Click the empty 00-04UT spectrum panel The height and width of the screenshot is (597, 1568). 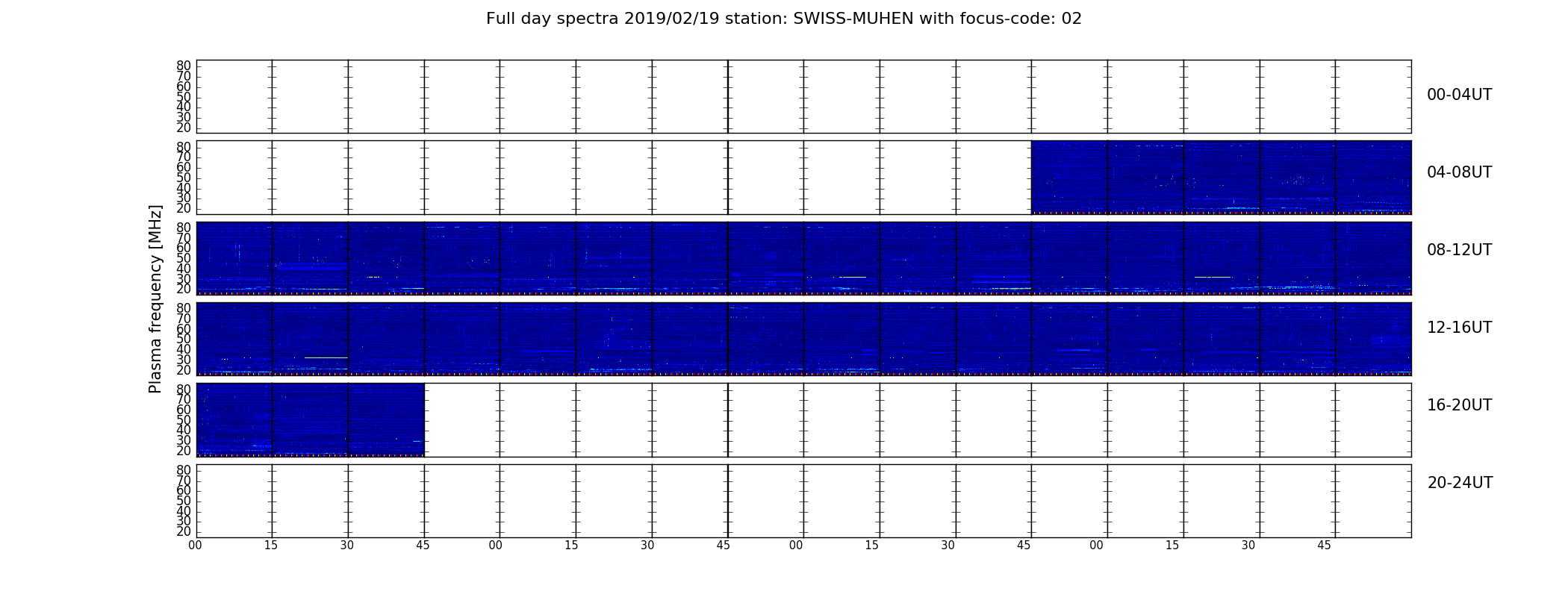[x=803, y=97]
